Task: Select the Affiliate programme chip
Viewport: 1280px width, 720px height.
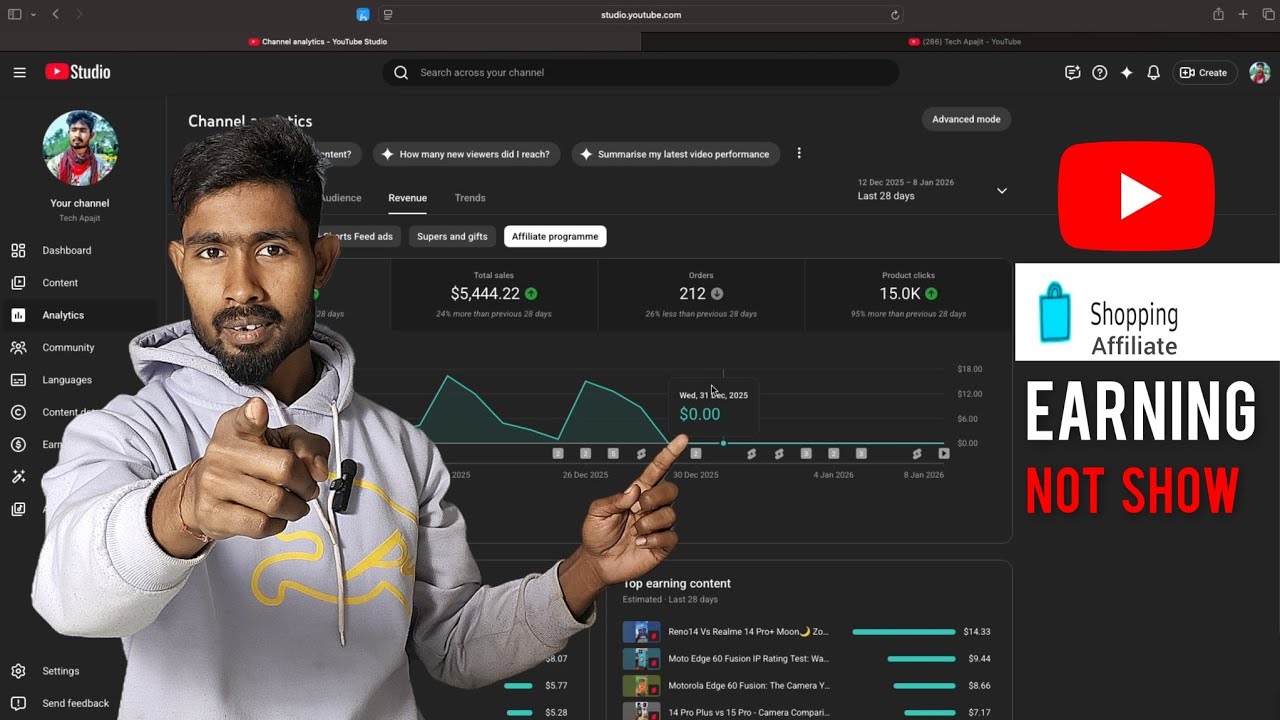Action: [x=555, y=237]
